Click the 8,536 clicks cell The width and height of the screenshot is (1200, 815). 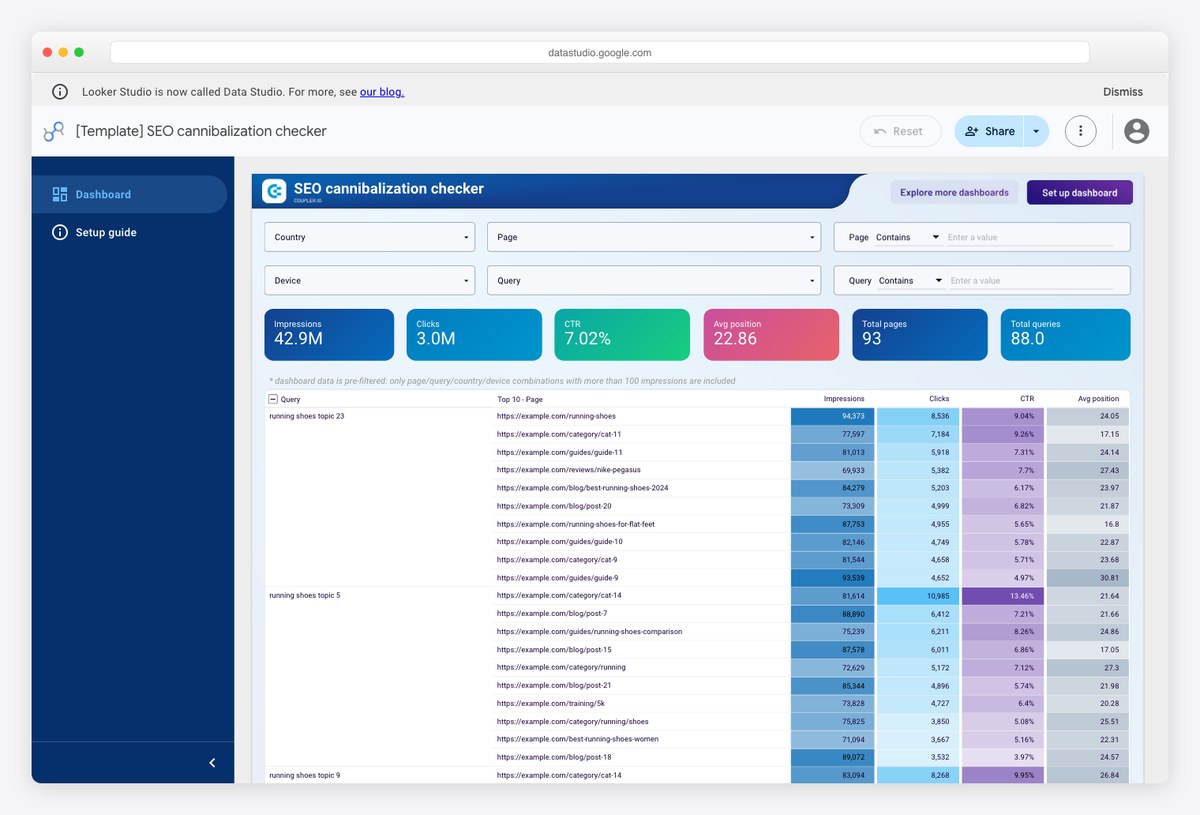point(917,416)
